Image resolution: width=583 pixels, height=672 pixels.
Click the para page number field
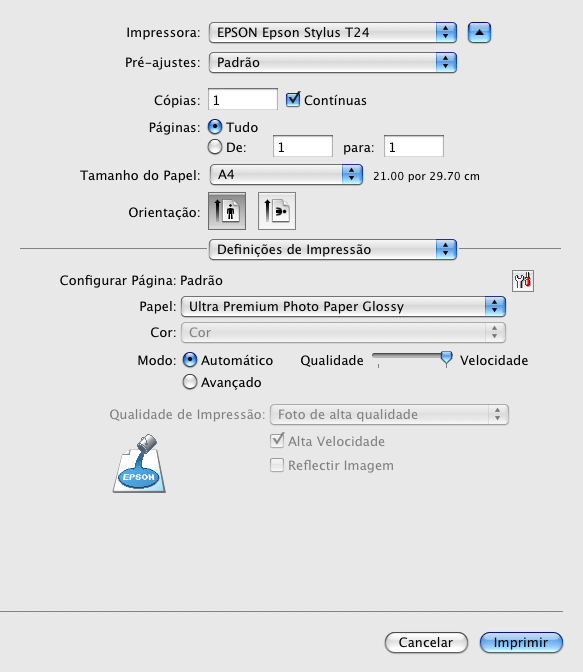[x=414, y=147]
